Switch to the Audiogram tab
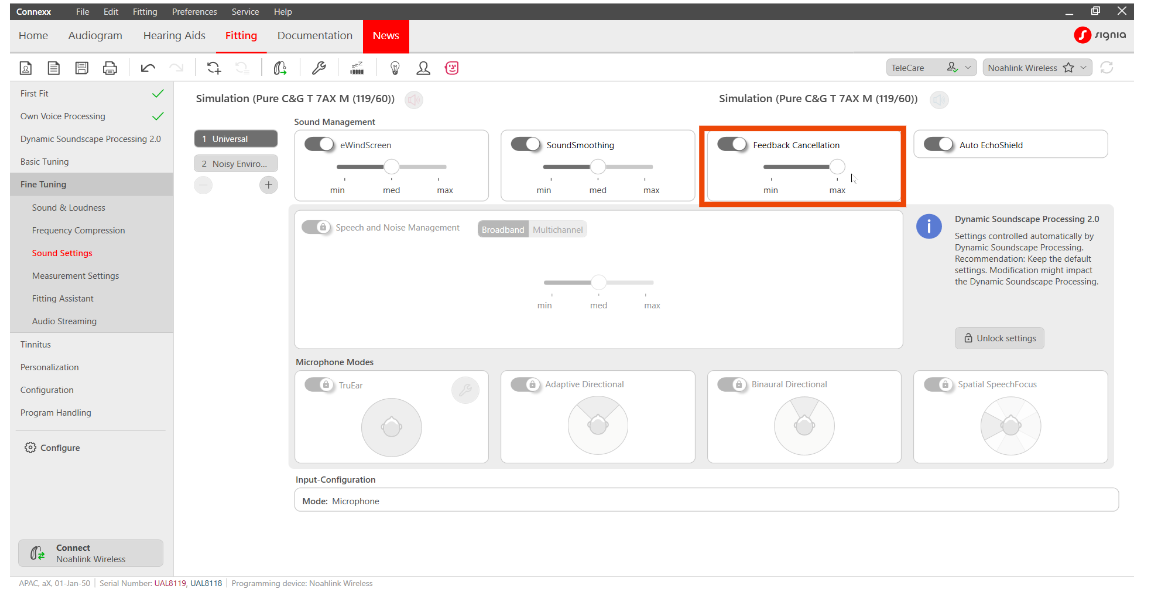The image size is (1150, 589). coord(95,35)
